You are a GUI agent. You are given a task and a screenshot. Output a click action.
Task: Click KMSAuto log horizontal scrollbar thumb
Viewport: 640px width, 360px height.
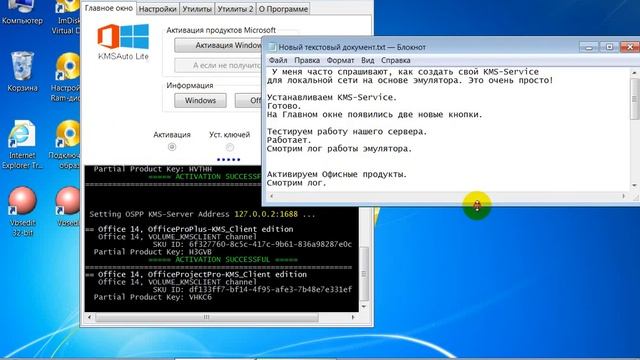(207, 317)
